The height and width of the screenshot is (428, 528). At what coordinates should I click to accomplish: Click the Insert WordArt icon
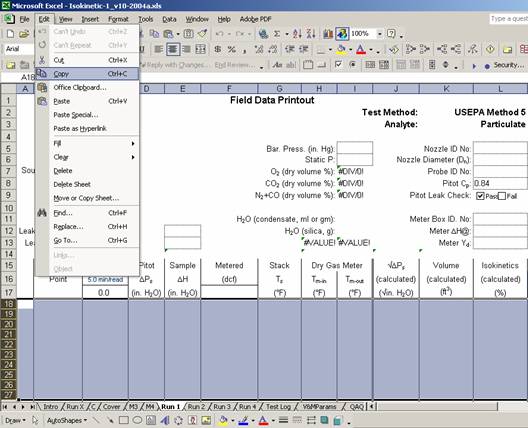pyautogui.click(x=165, y=420)
